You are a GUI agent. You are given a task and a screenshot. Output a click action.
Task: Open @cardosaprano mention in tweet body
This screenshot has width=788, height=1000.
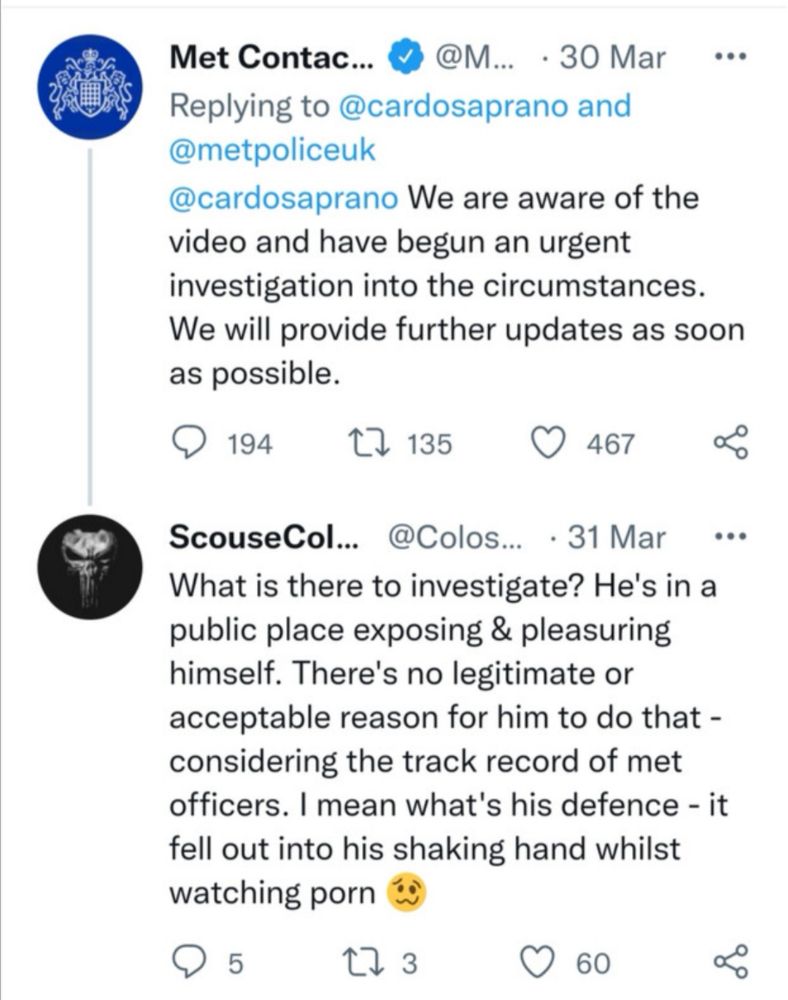click(x=283, y=198)
